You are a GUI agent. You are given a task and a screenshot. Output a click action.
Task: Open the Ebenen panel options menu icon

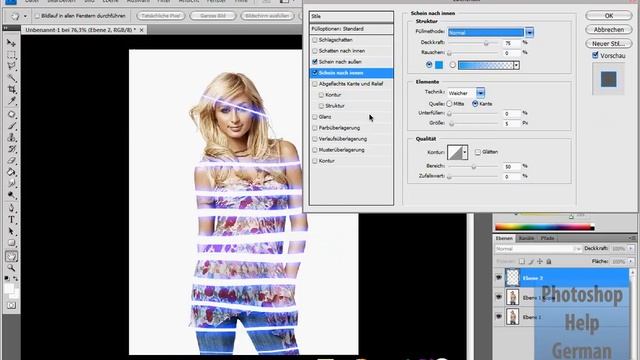[632, 238]
